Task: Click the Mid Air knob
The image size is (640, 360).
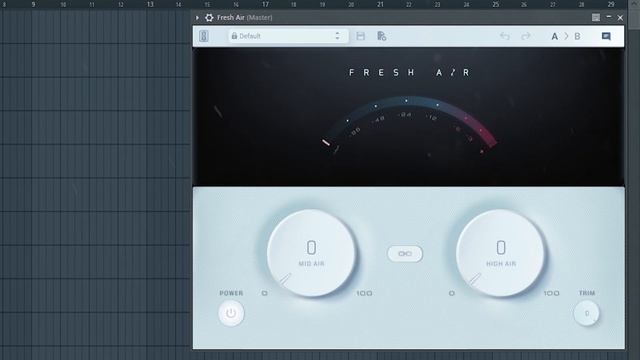Action: coord(311,253)
